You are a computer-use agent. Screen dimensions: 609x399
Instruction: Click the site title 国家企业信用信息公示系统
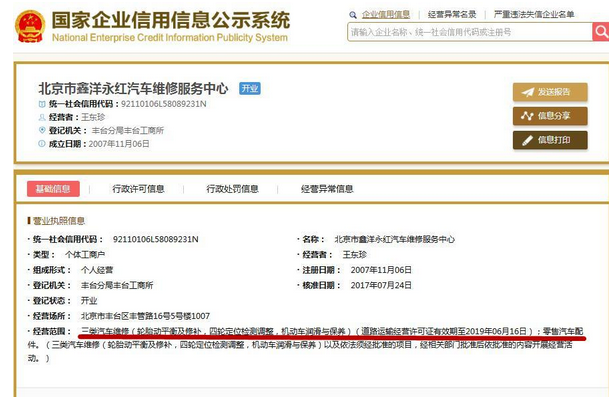(x=171, y=20)
